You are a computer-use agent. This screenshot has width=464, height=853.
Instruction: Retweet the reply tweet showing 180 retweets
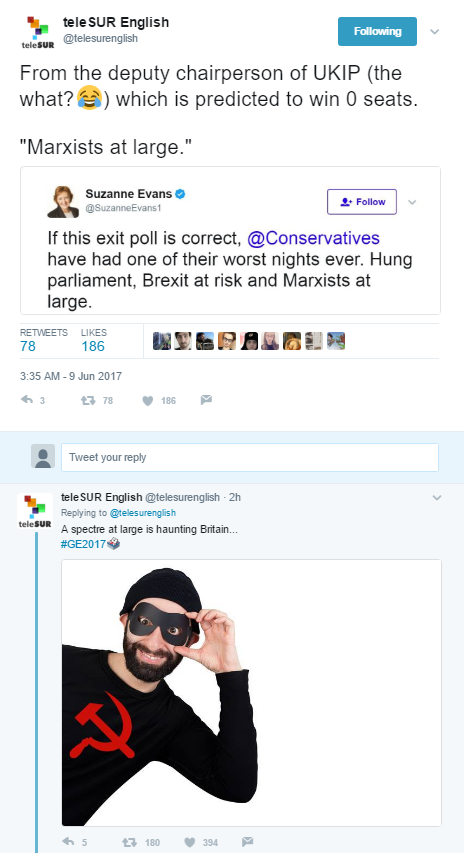129,842
